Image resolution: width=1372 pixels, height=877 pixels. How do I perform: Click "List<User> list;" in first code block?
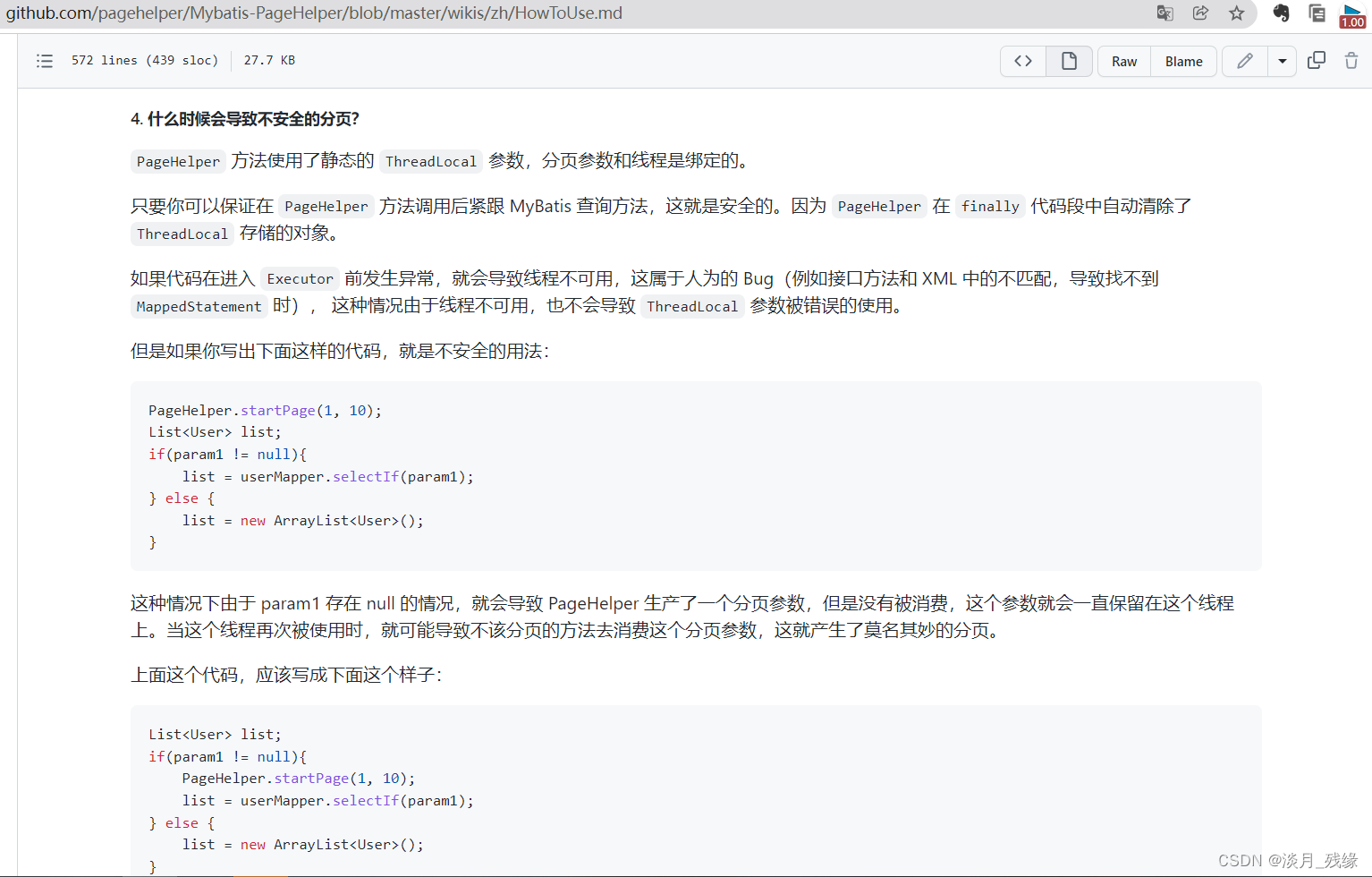tap(215, 432)
